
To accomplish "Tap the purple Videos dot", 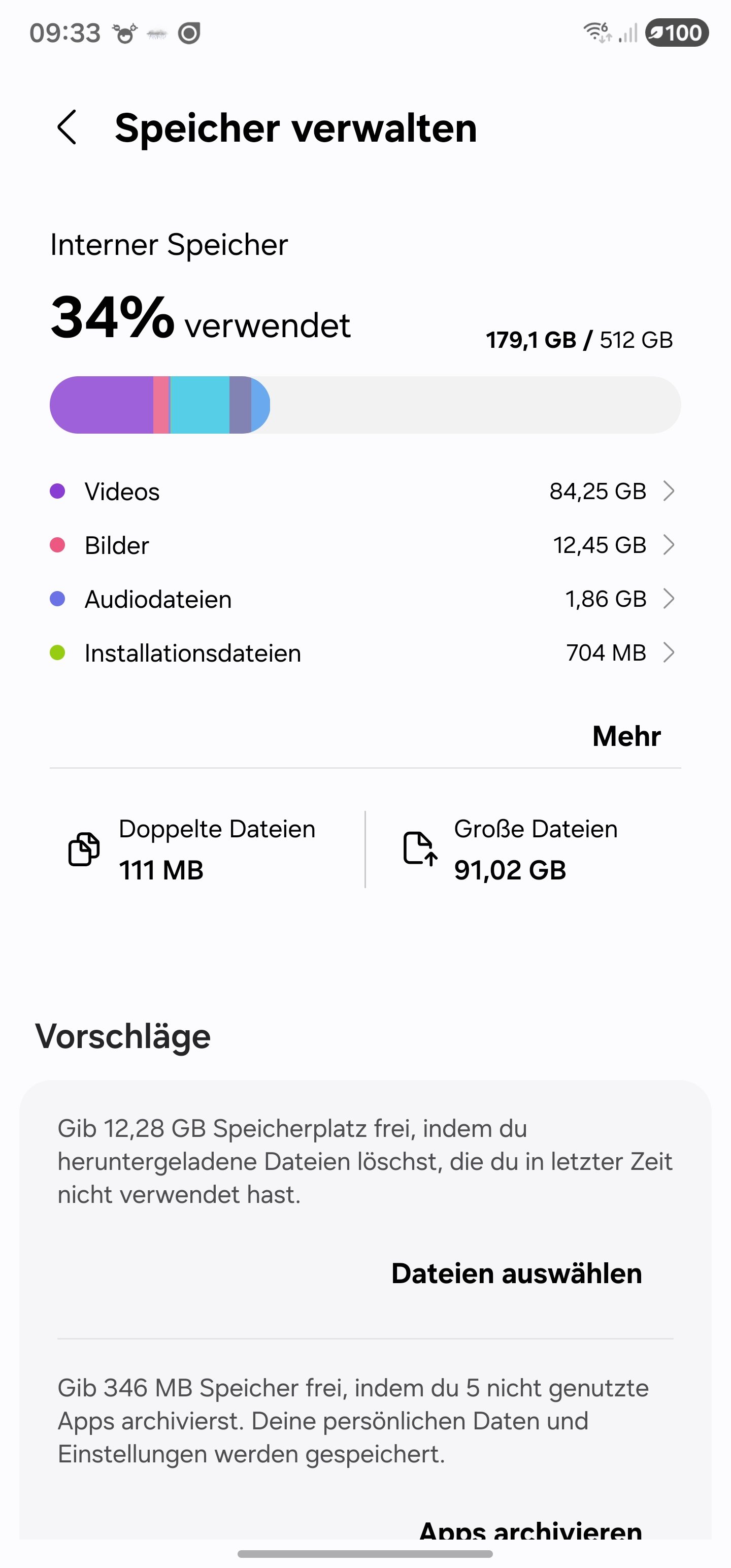I will point(57,491).
